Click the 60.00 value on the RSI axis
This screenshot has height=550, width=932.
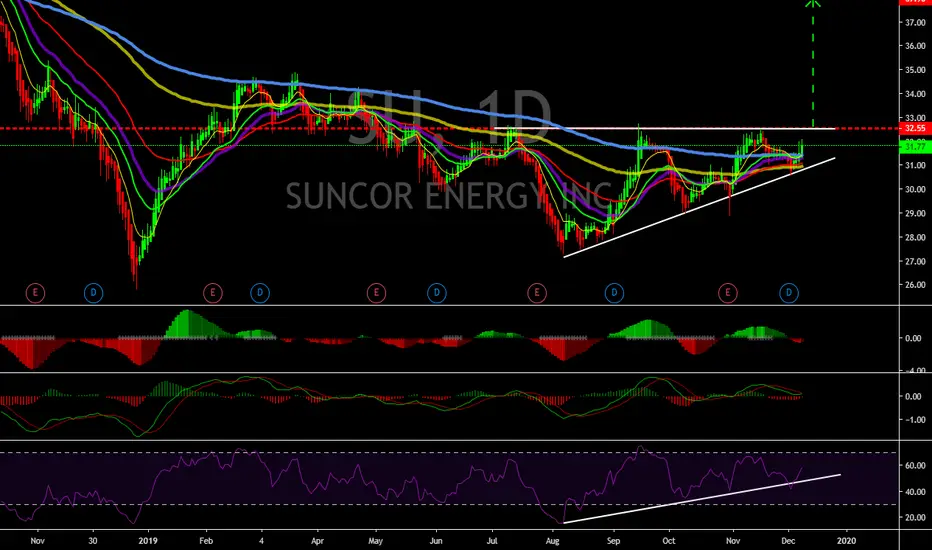point(915,466)
